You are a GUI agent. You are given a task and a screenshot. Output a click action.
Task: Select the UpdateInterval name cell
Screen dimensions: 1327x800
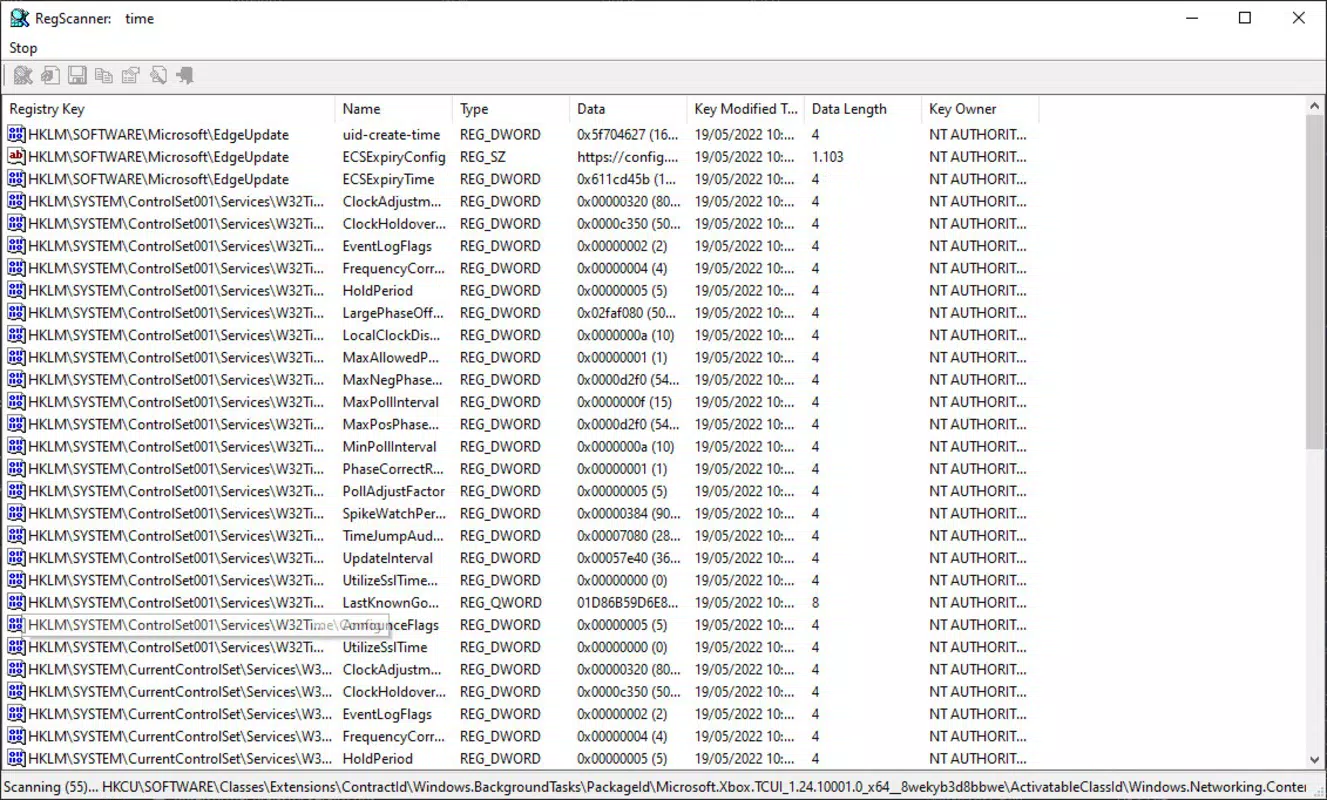tap(388, 558)
